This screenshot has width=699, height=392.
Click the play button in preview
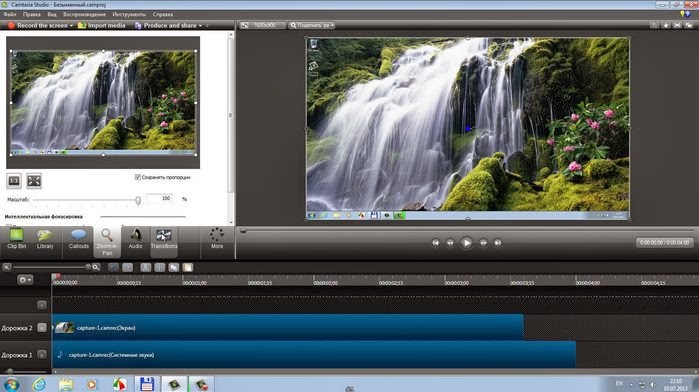click(x=466, y=243)
